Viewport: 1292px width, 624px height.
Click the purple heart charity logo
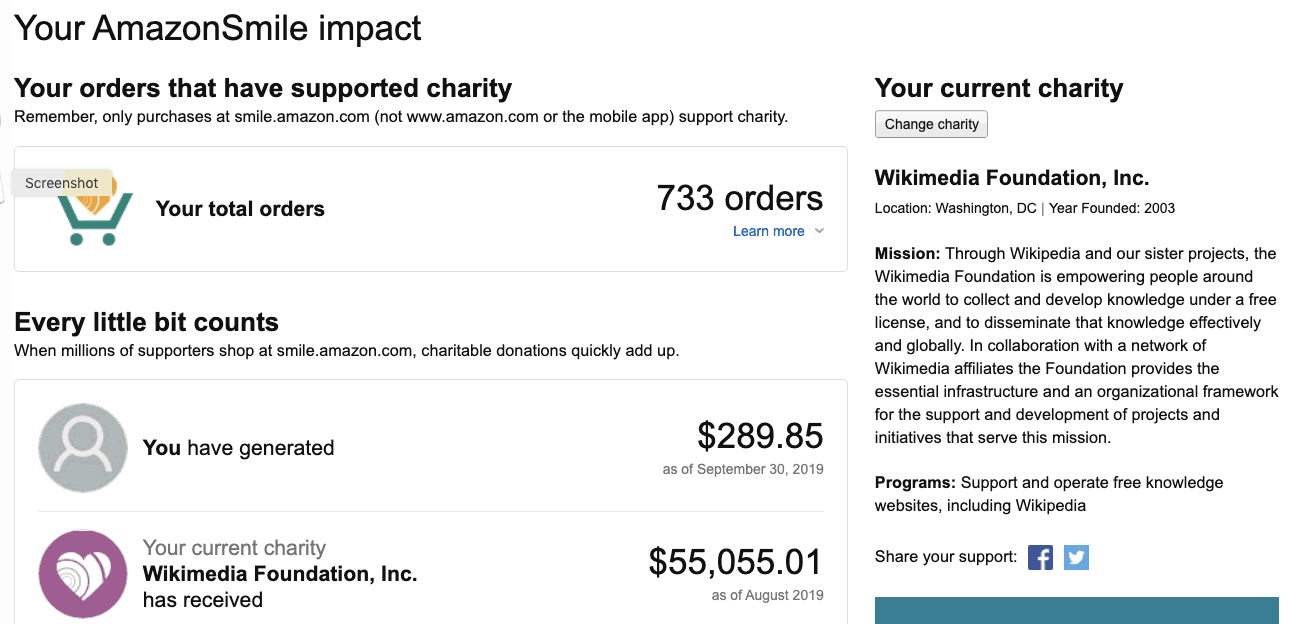[83, 574]
